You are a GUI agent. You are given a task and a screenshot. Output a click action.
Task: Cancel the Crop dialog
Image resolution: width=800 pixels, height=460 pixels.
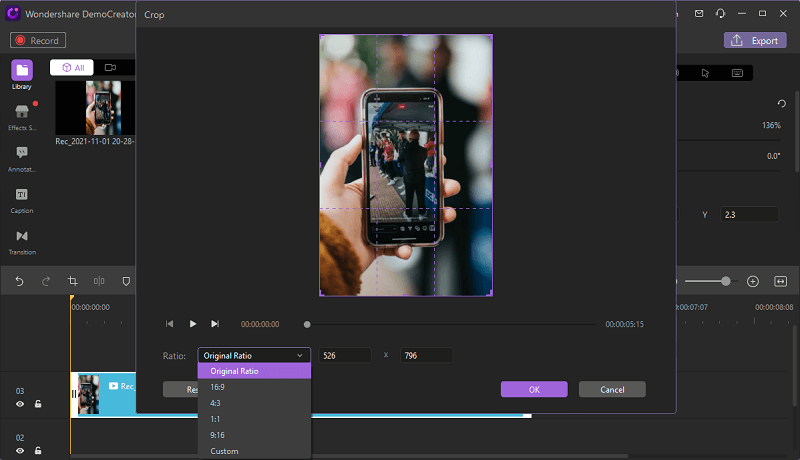(612, 389)
